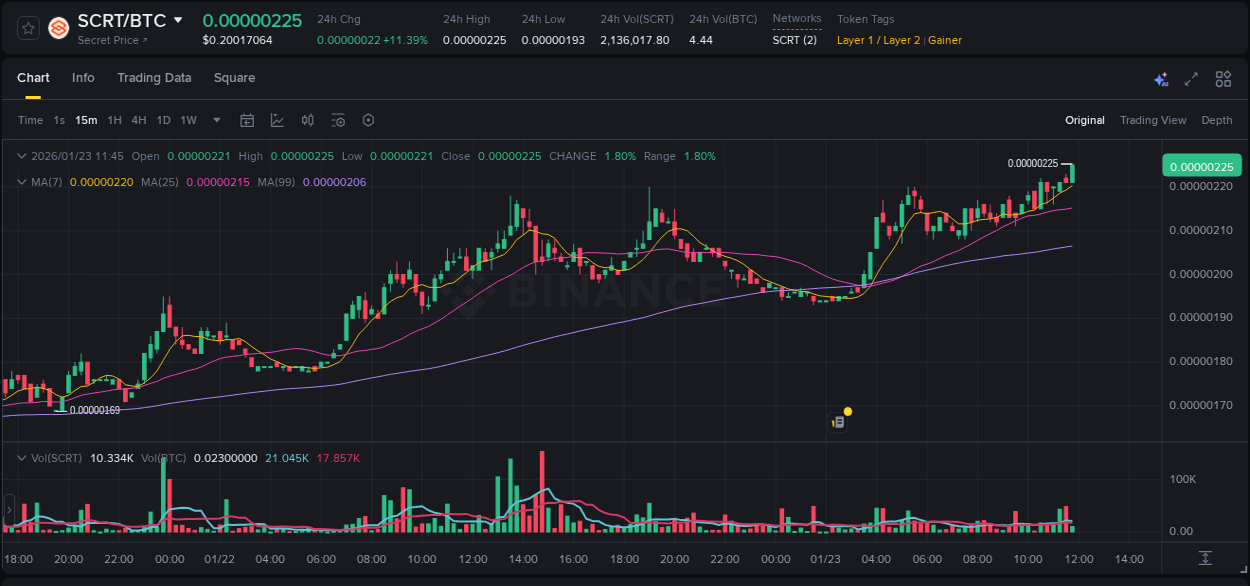Expand the extra timeframes dropdown arrow
Screen dimensions: 1250x586
tap(215, 120)
